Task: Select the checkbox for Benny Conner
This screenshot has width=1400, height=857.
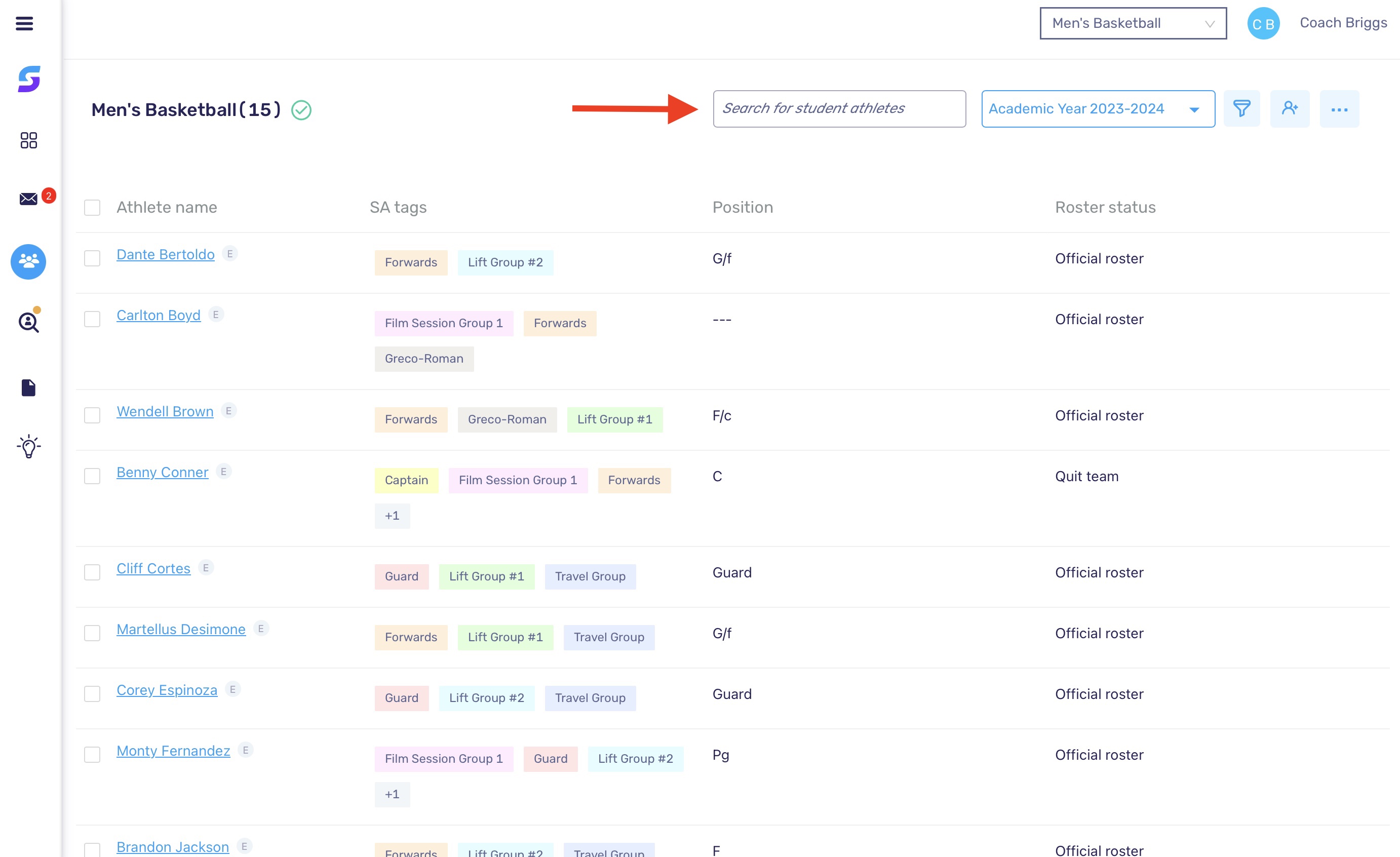Action: pos(92,476)
